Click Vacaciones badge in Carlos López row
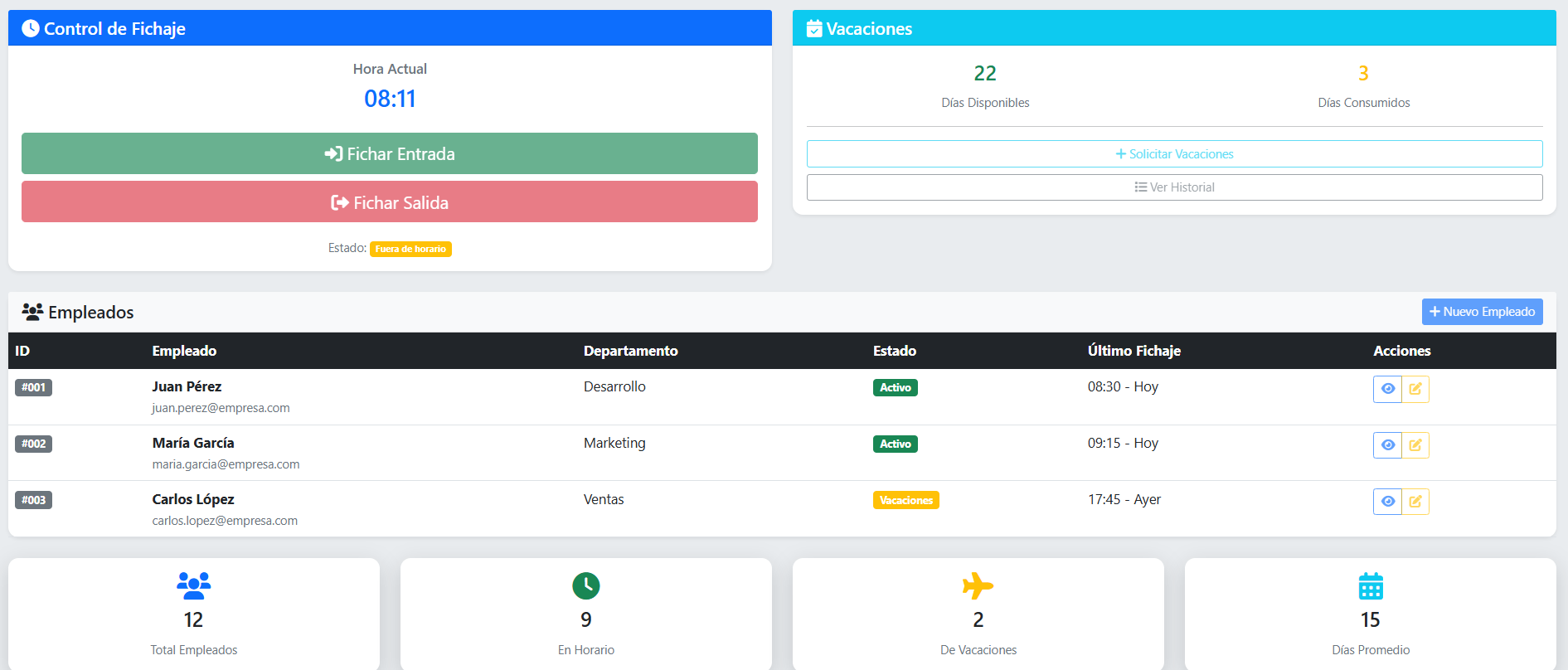1568x670 pixels. pyautogui.click(x=906, y=500)
